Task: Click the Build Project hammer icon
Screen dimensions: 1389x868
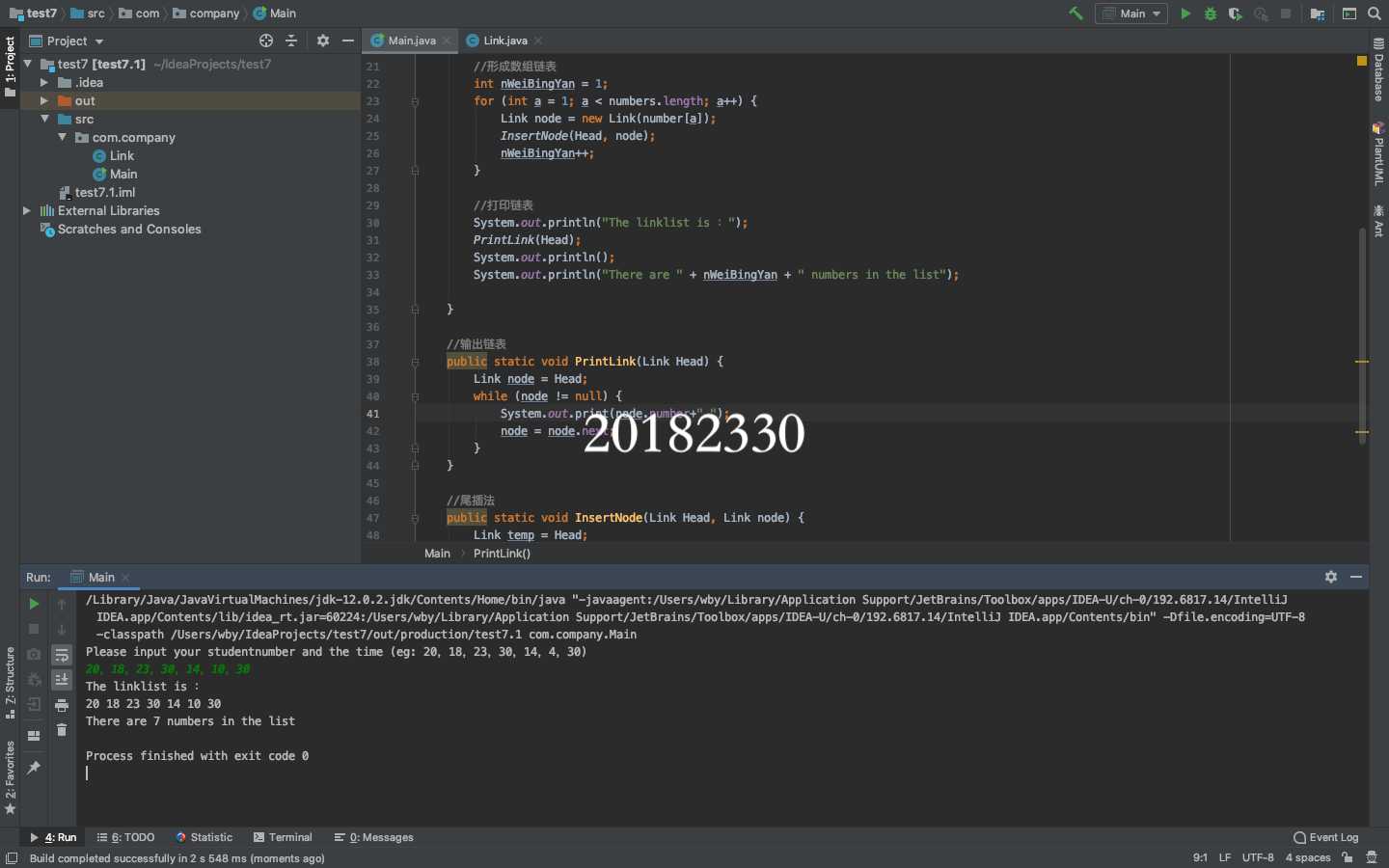Action: click(x=1076, y=14)
